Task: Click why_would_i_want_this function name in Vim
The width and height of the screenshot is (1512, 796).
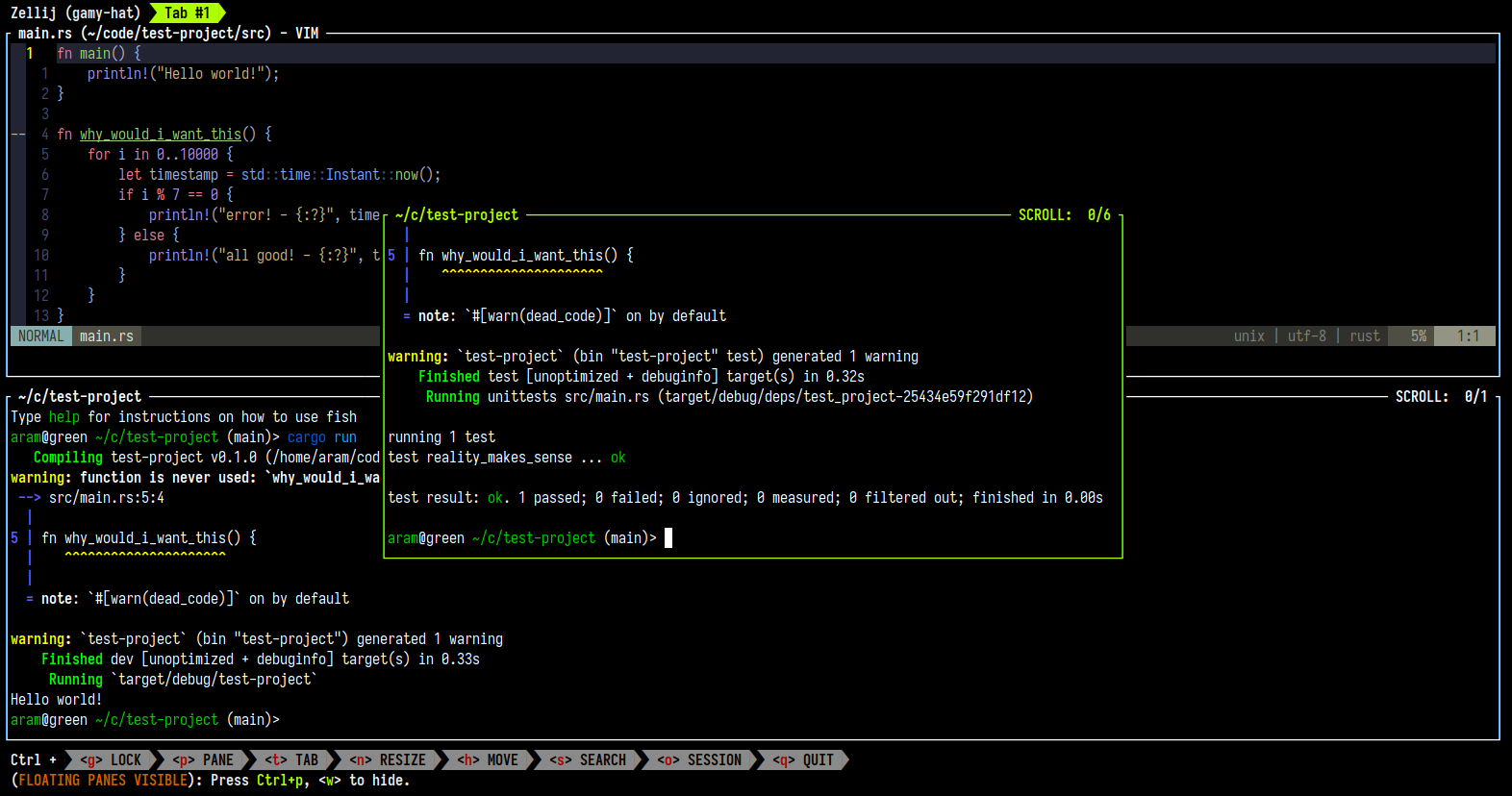Action: tap(161, 134)
